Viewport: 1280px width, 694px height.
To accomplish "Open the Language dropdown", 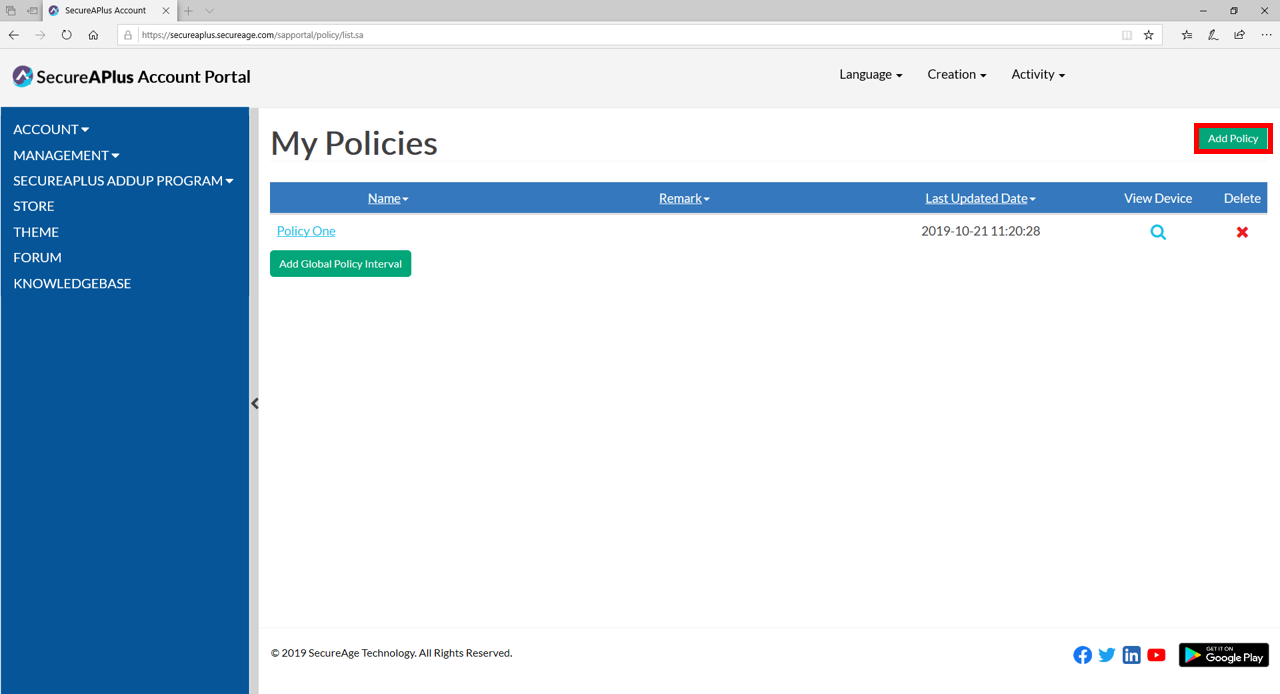I will tap(868, 74).
